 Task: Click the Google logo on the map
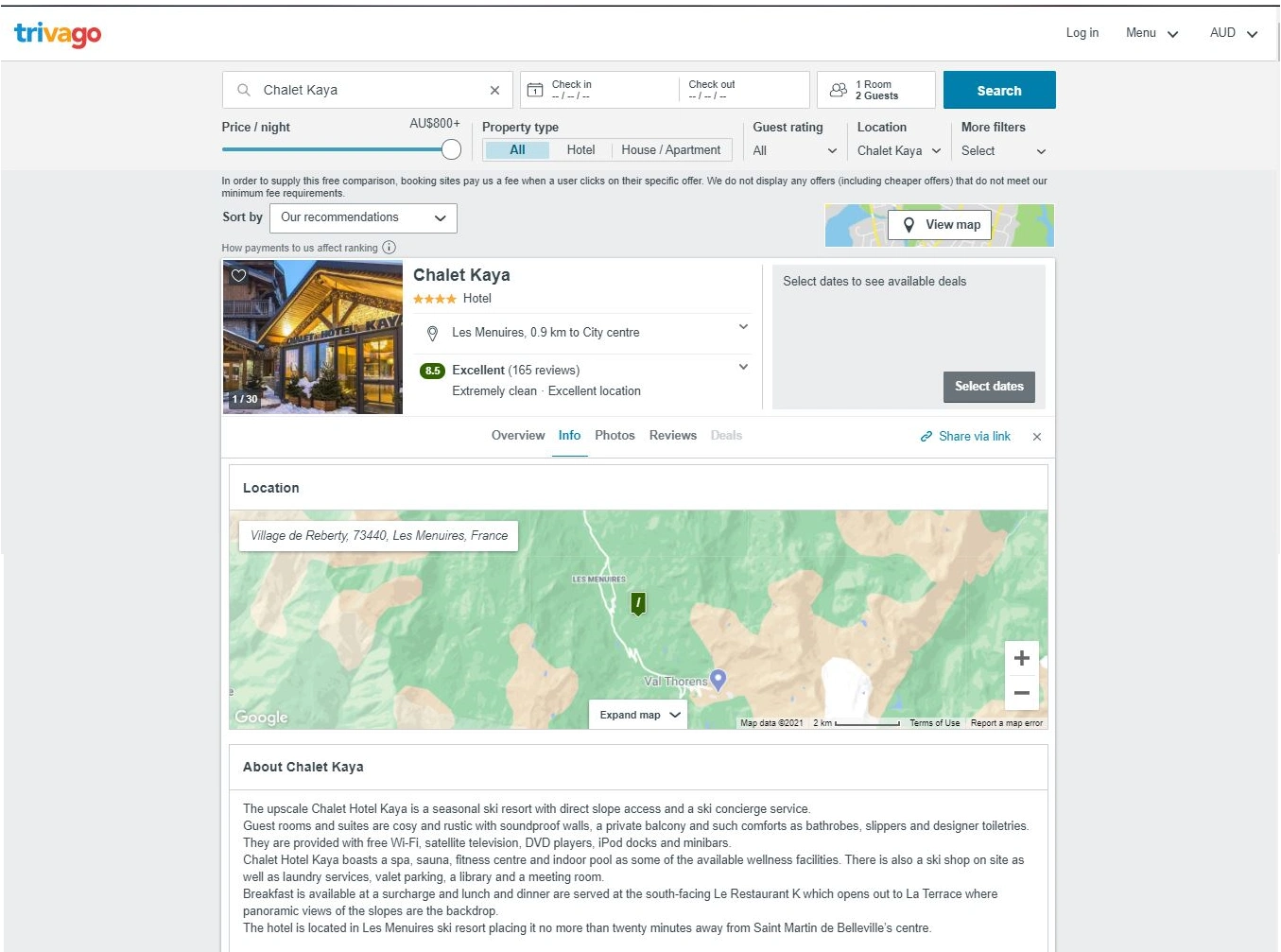[261, 718]
